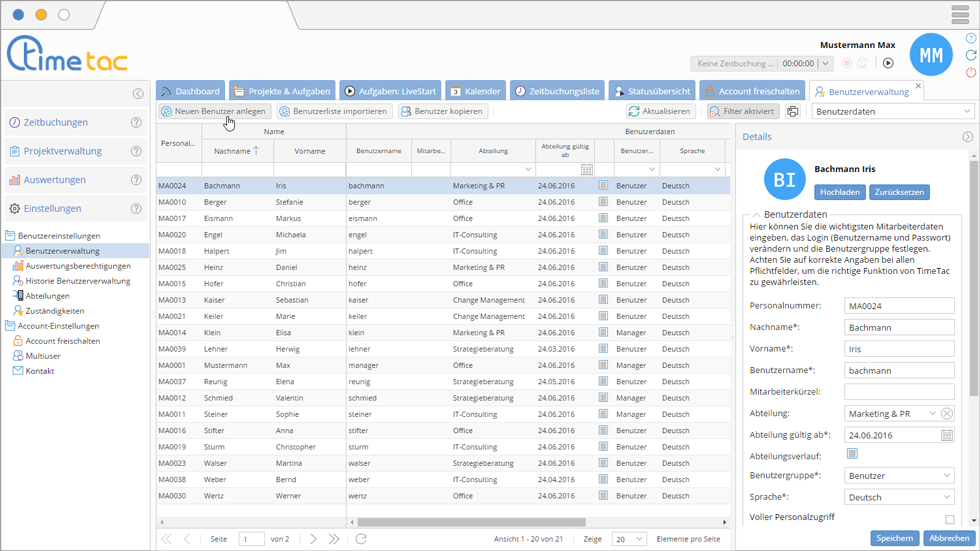Click the red power logout icon
This screenshot has width=980, height=551.
[971, 73]
